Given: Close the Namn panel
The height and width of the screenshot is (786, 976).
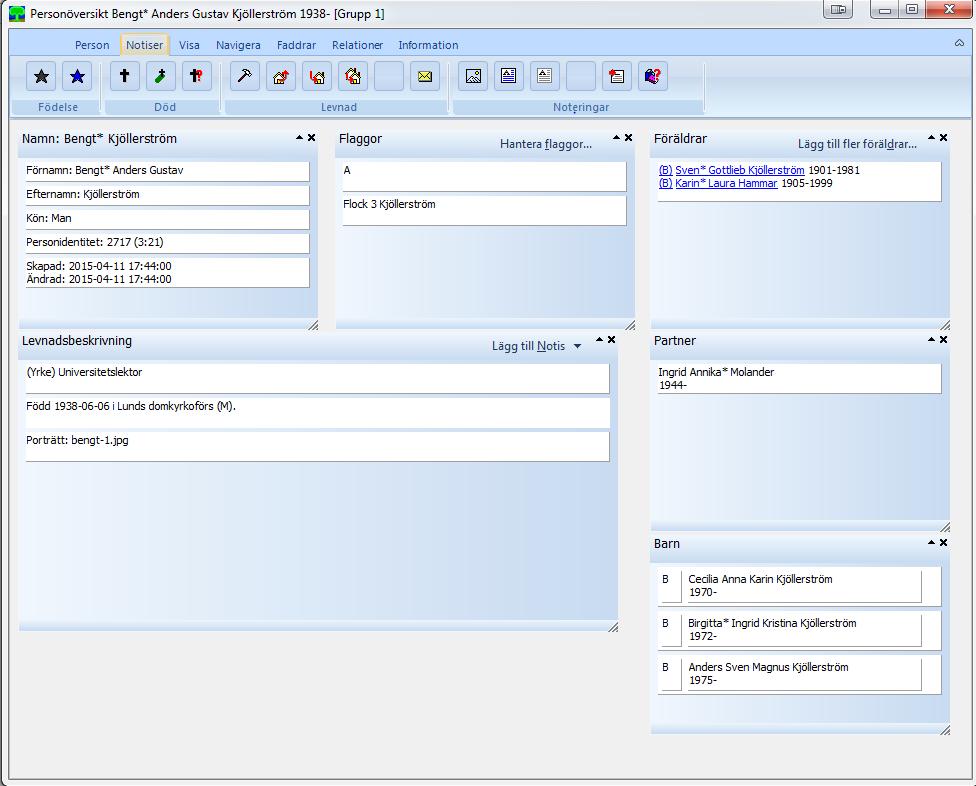Looking at the screenshot, I should coord(311,138).
